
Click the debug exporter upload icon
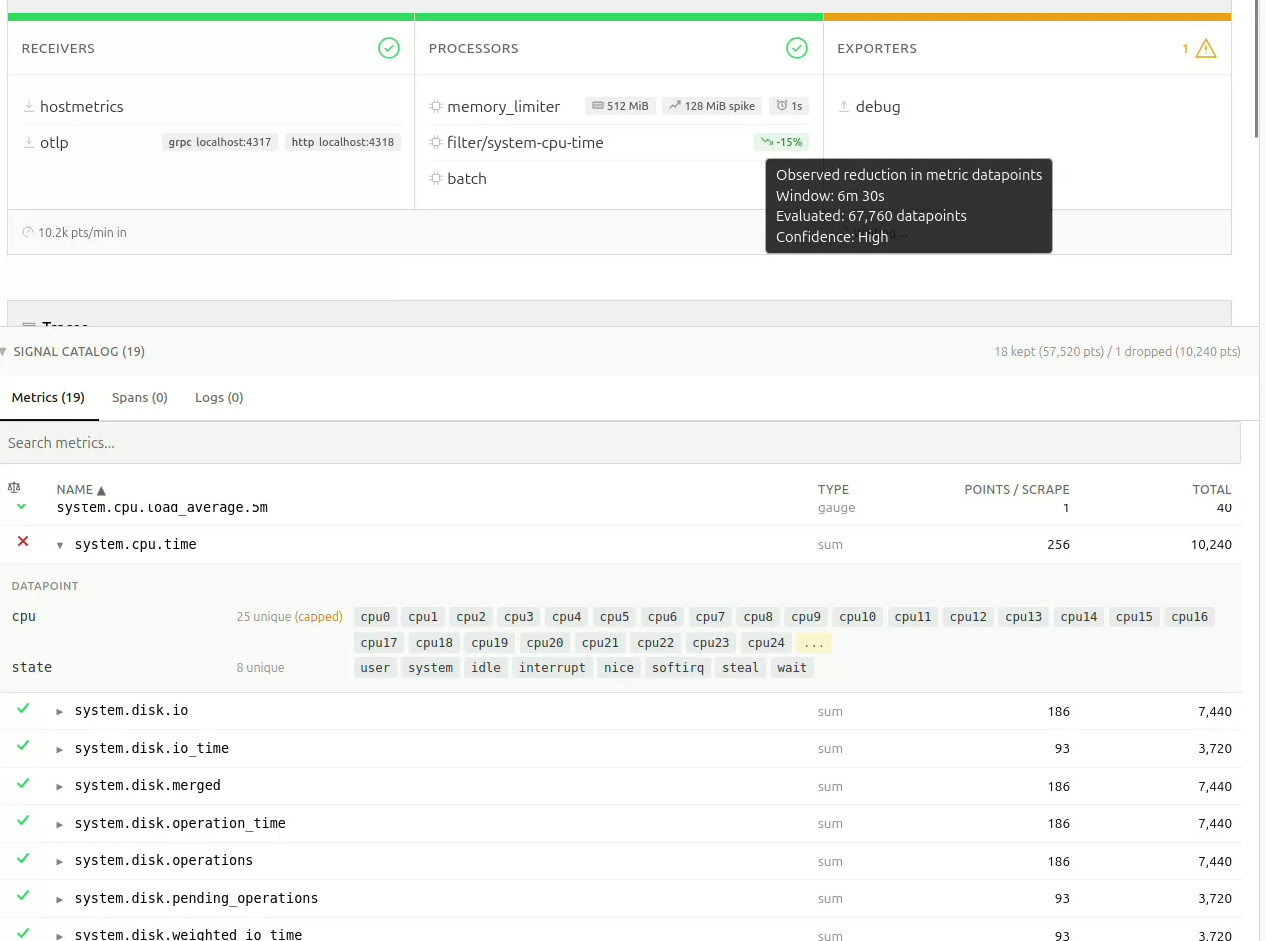tap(845, 106)
